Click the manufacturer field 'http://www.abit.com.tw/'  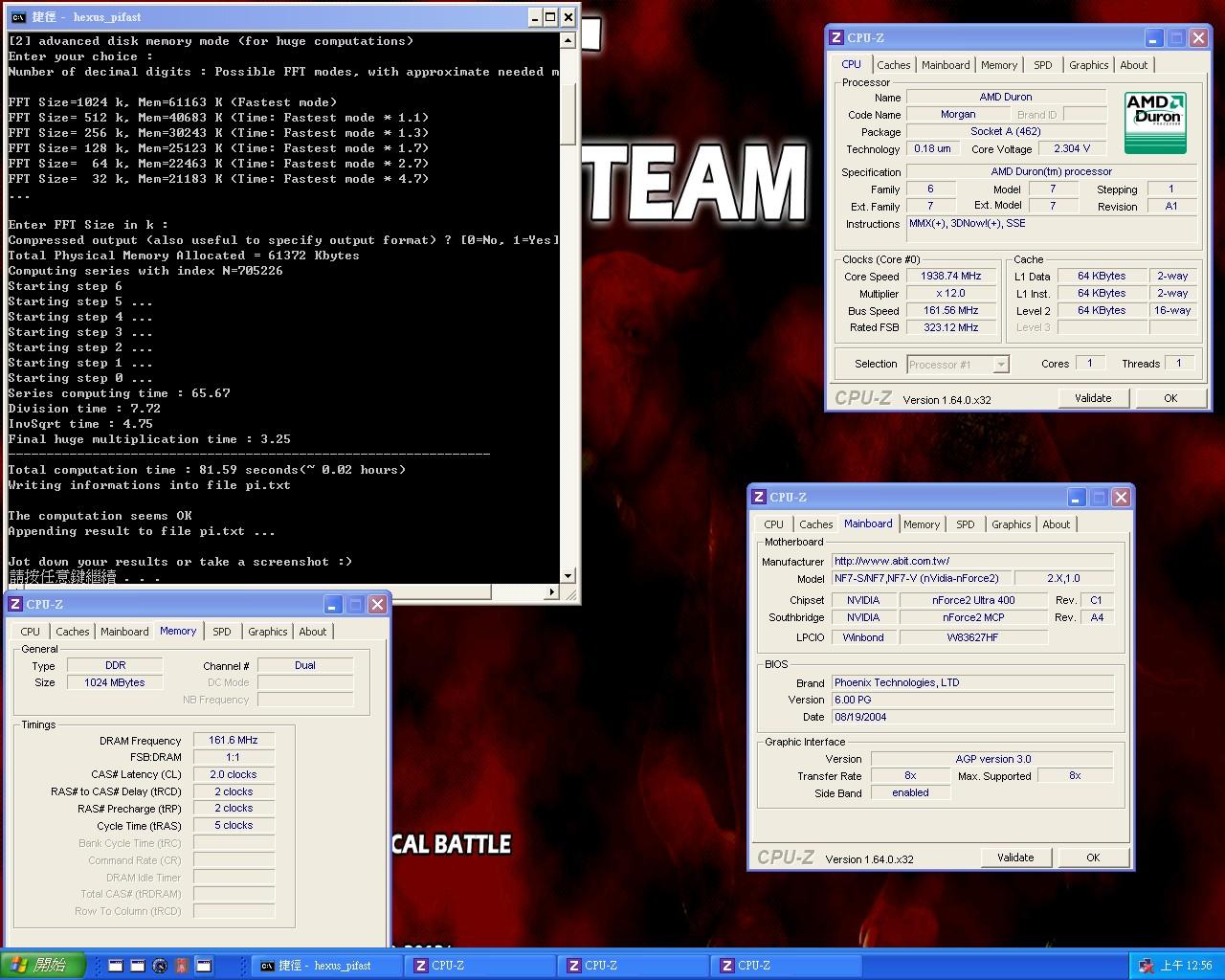tap(972, 561)
